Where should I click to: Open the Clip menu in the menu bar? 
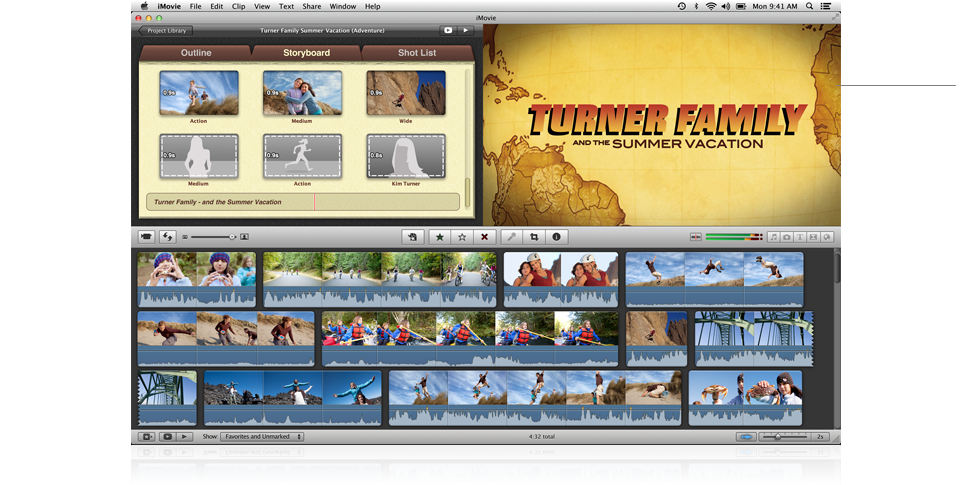point(238,6)
